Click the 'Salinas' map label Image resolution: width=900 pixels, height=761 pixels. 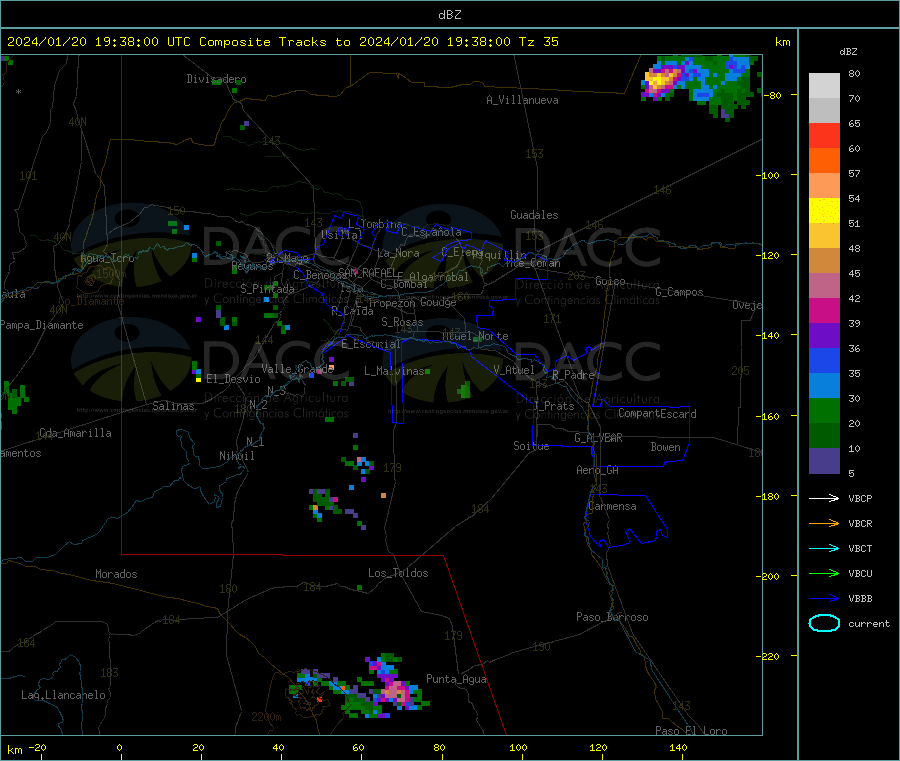pyautogui.click(x=173, y=406)
